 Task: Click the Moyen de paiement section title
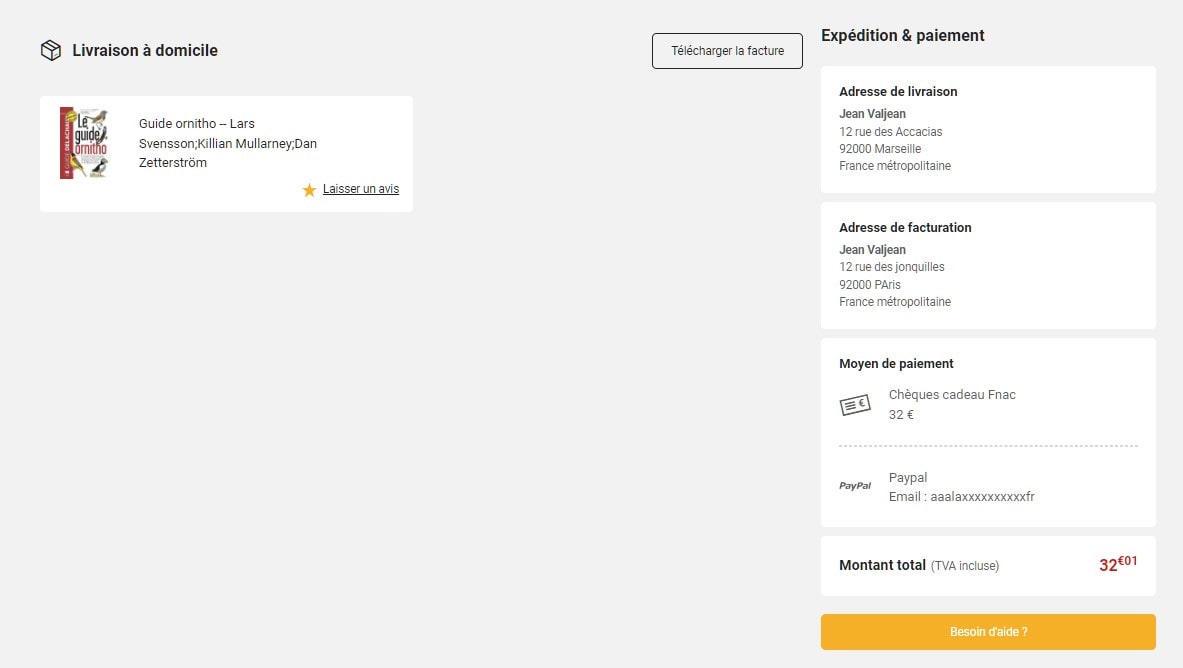click(x=896, y=363)
